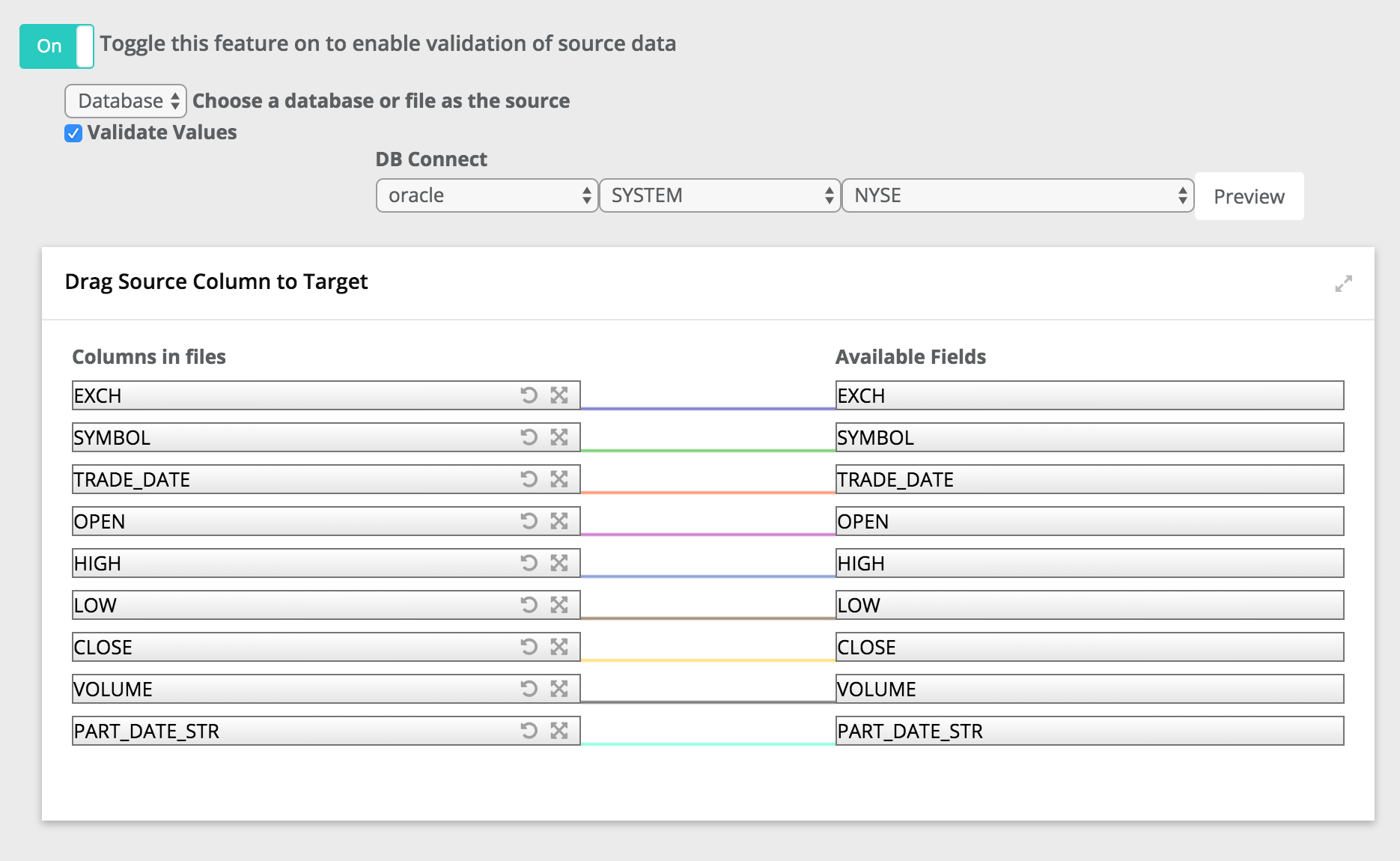Reset the TRADE_DATE column mapping
The image size is (1400, 861).
[529, 479]
